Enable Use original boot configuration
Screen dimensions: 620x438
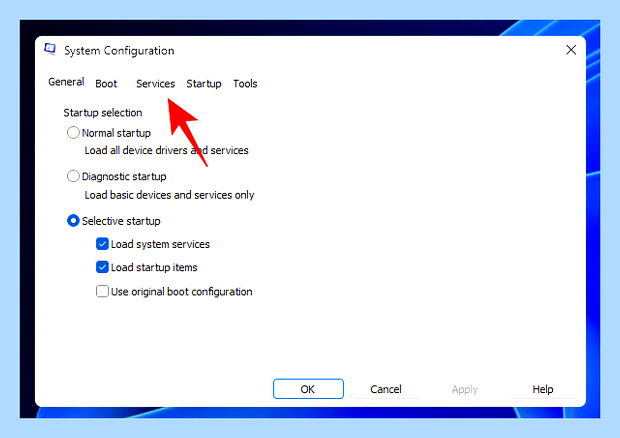click(102, 291)
